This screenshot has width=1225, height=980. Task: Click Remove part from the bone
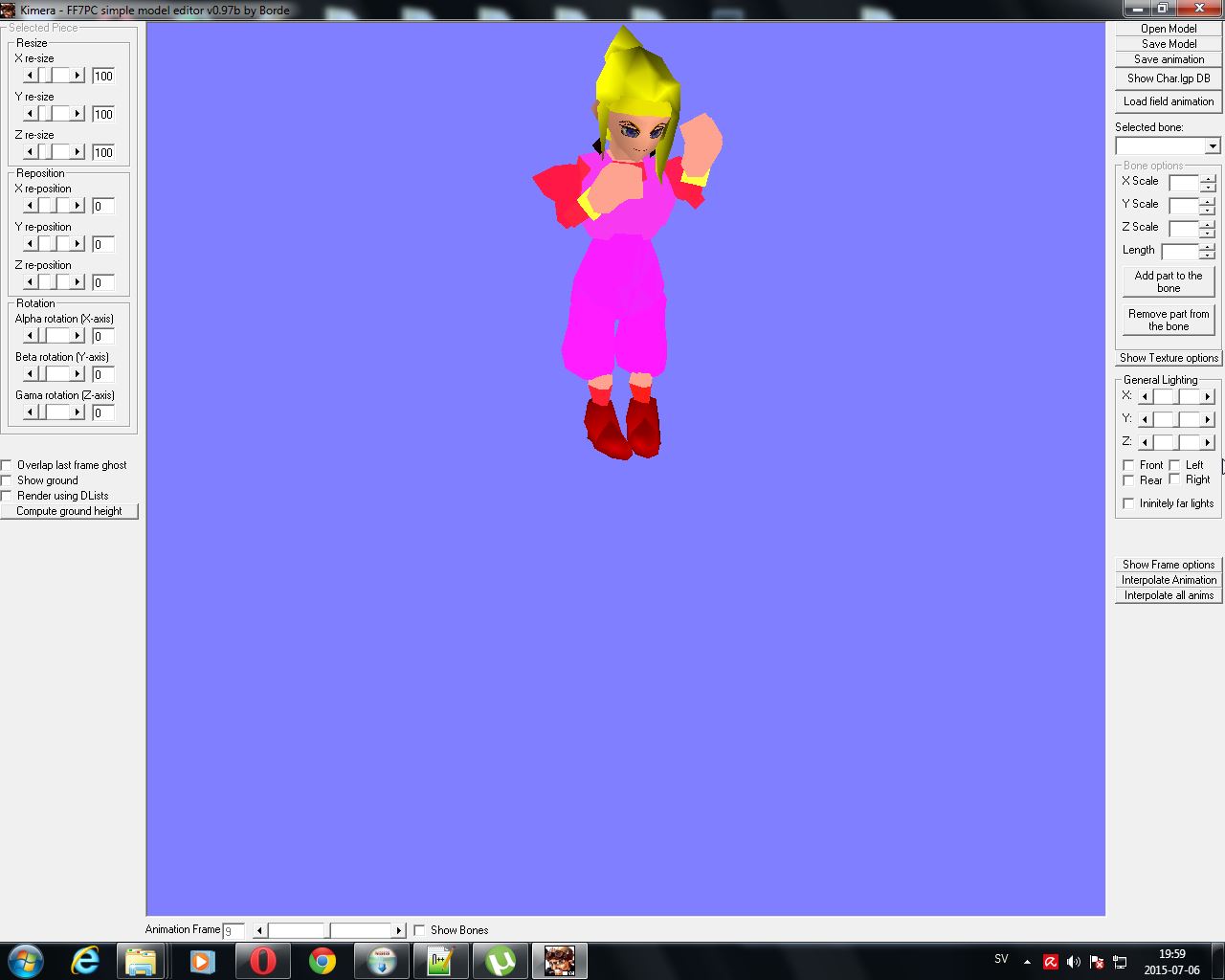1169,320
